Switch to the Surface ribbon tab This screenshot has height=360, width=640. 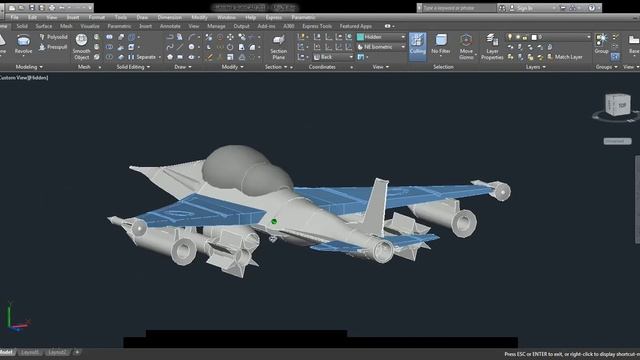[x=44, y=26]
